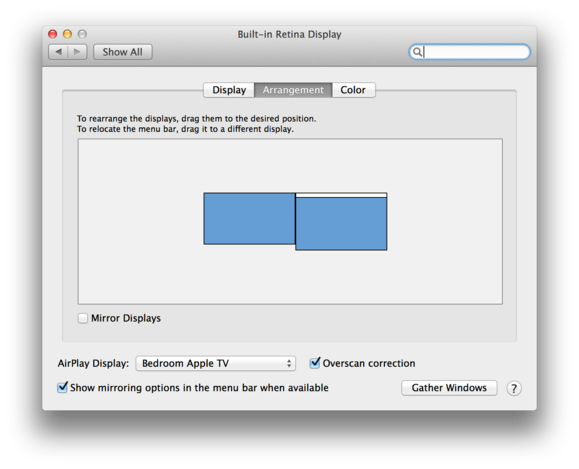Minimize window with the yellow button

pyautogui.click(x=68, y=34)
